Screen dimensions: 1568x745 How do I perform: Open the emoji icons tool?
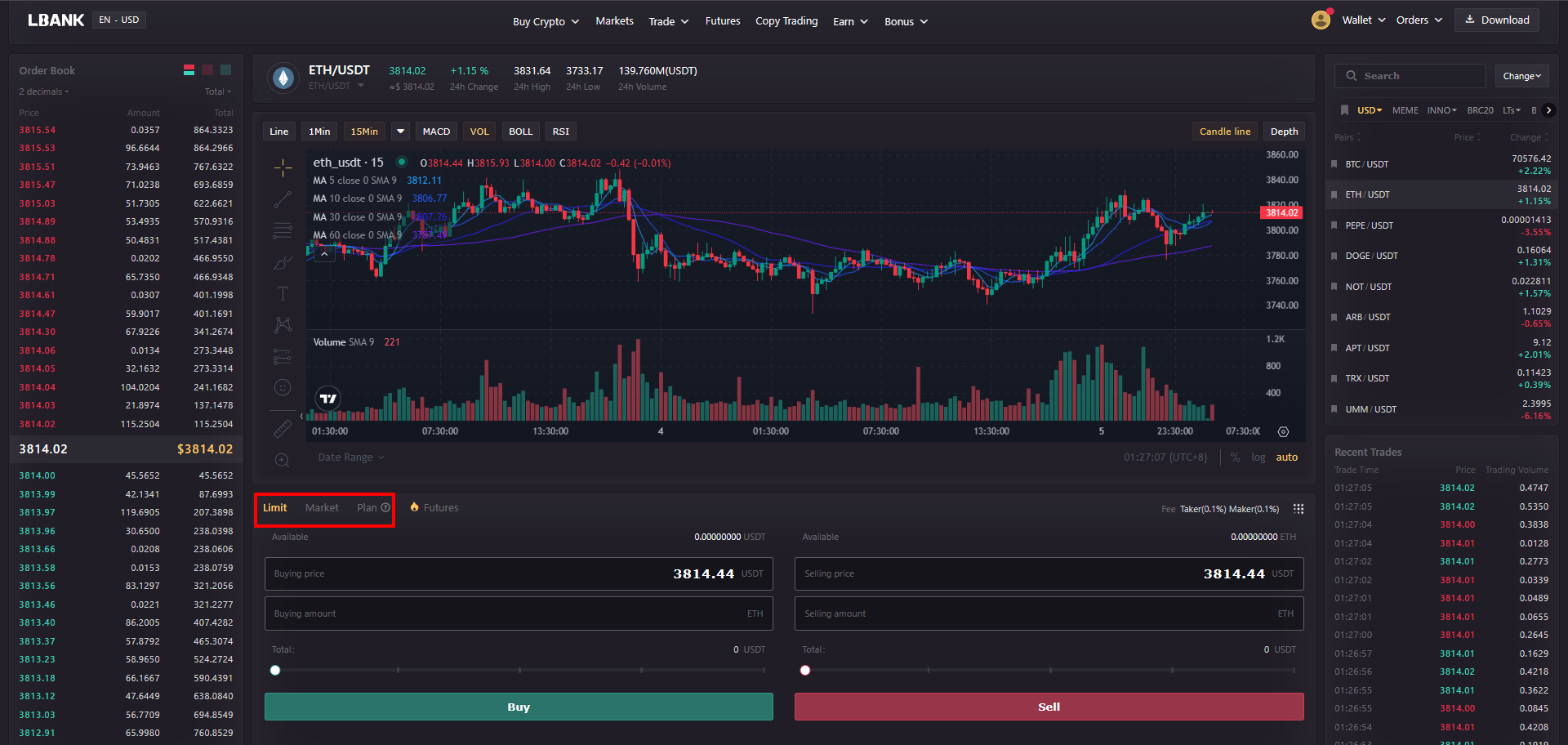tap(283, 387)
